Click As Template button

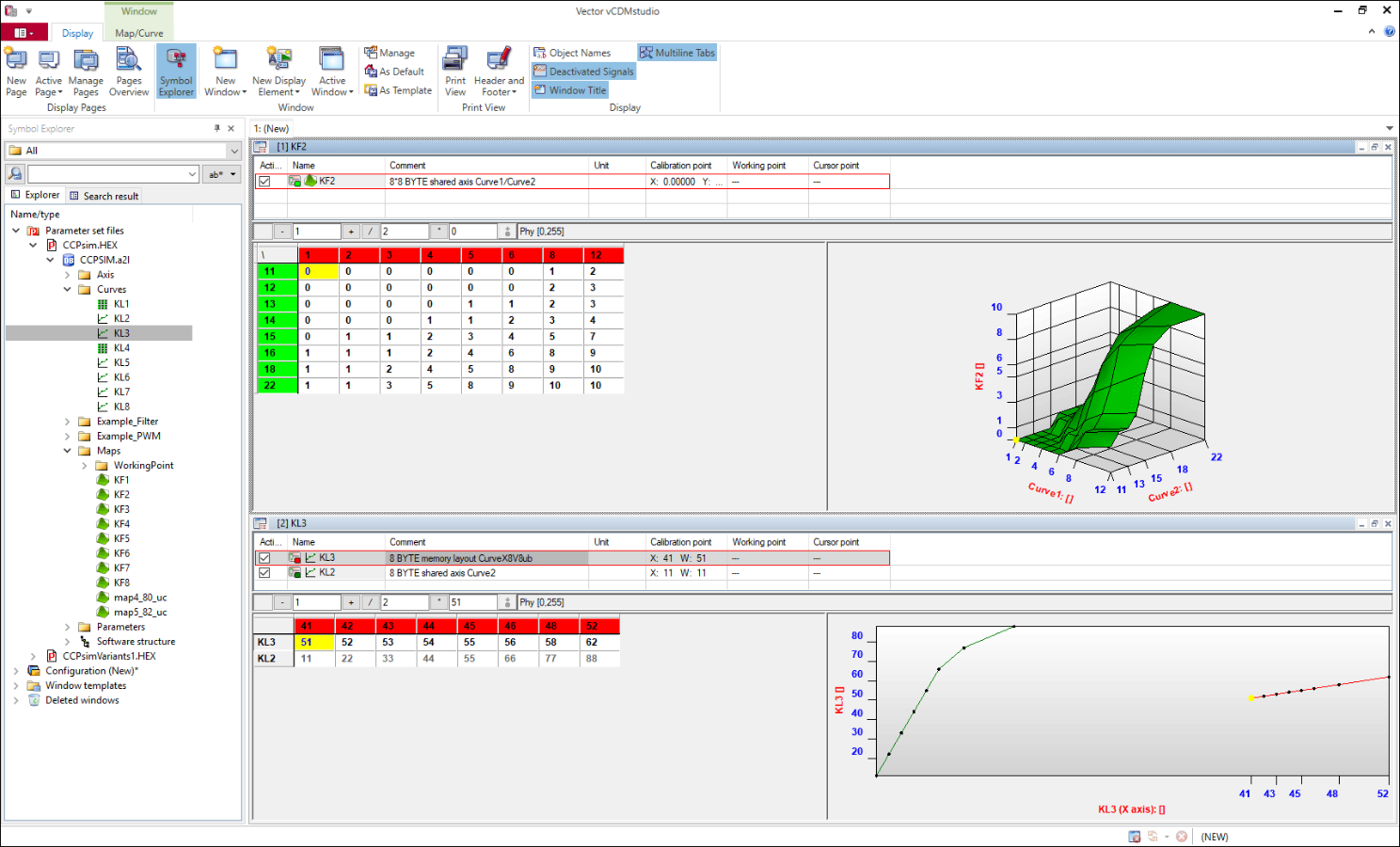pos(398,90)
